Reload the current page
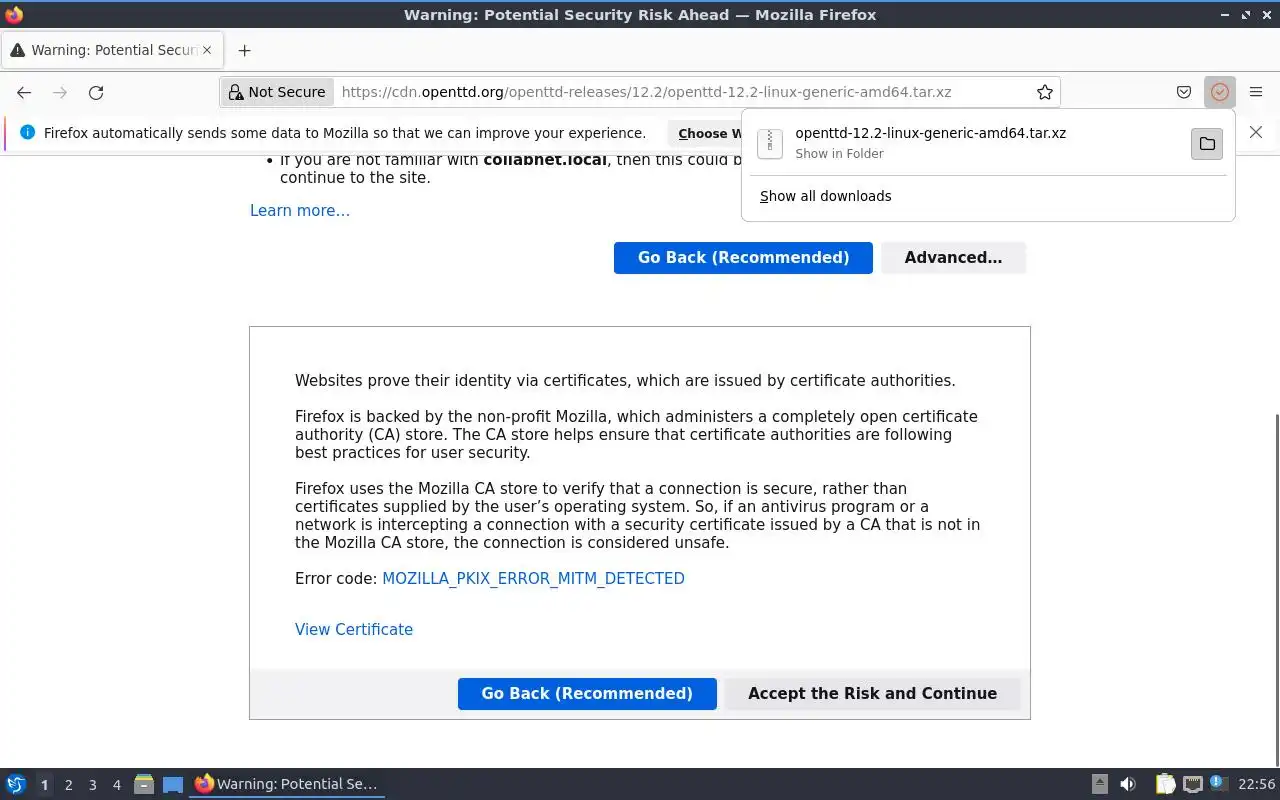Image resolution: width=1280 pixels, height=800 pixels. coord(96,92)
